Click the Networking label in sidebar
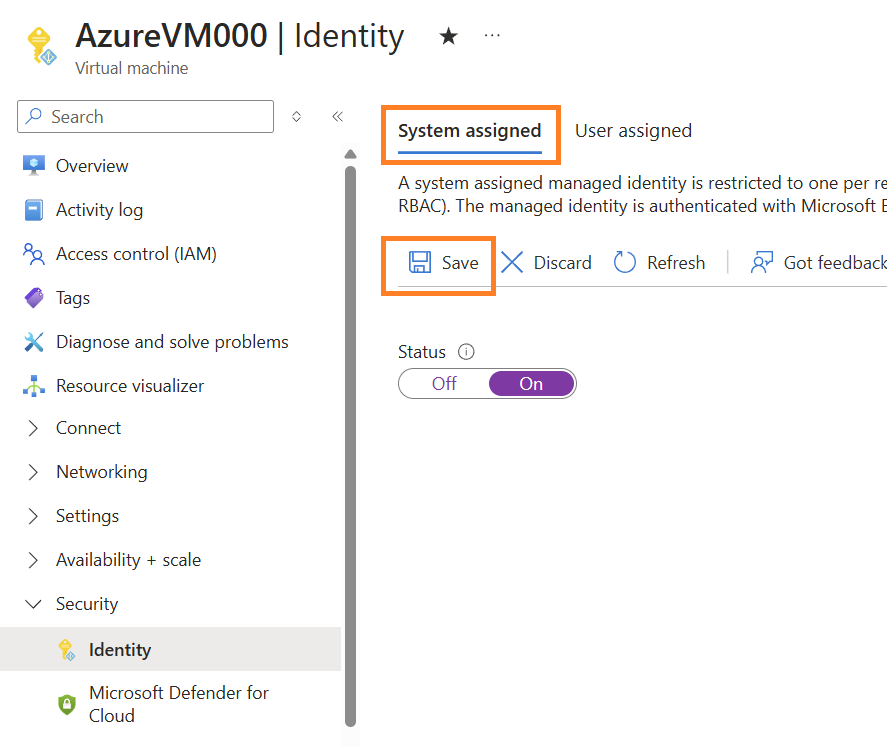Screen dimensions: 887x746 click(x=102, y=472)
